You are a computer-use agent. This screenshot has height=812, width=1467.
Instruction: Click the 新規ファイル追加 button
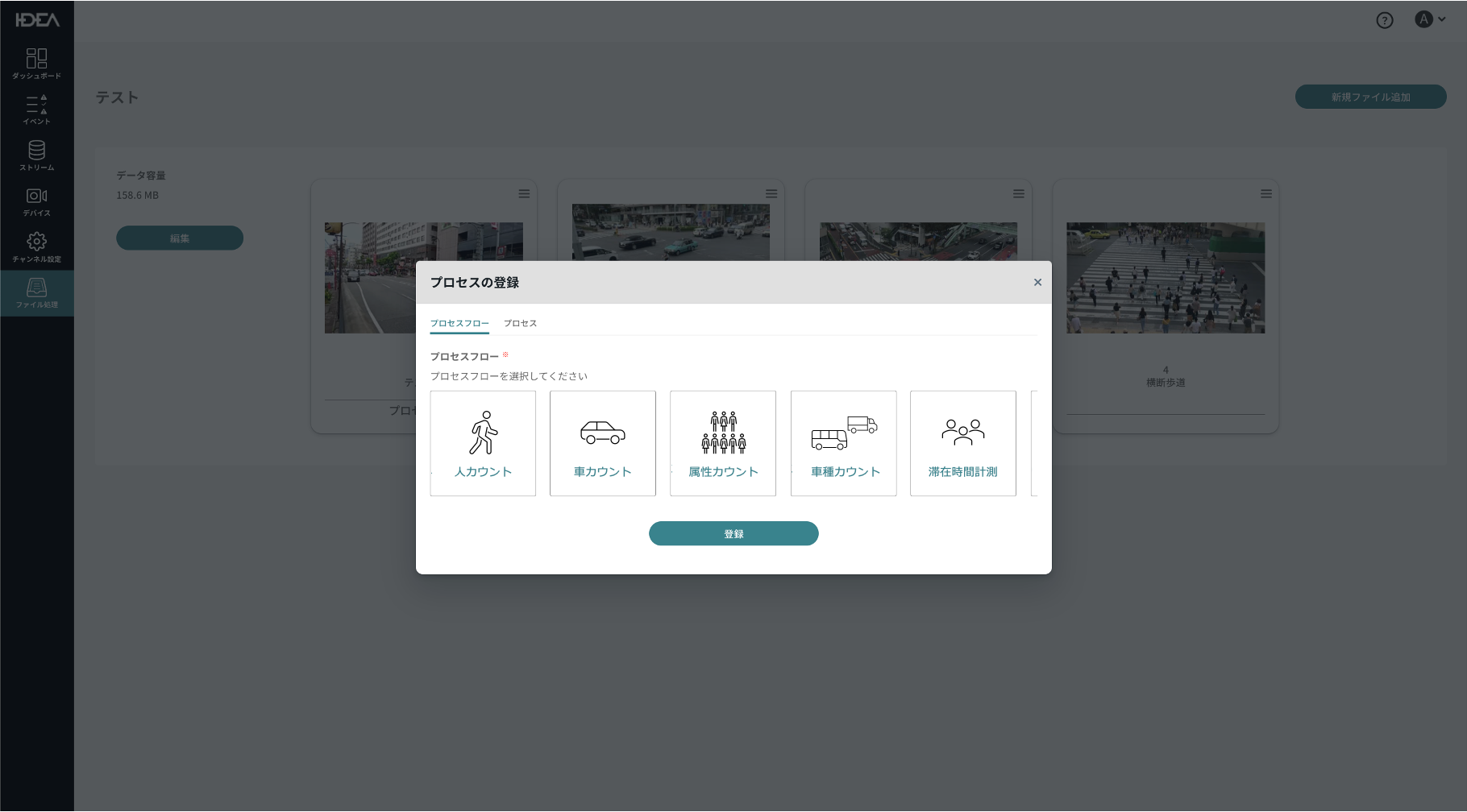click(x=1370, y=97)
